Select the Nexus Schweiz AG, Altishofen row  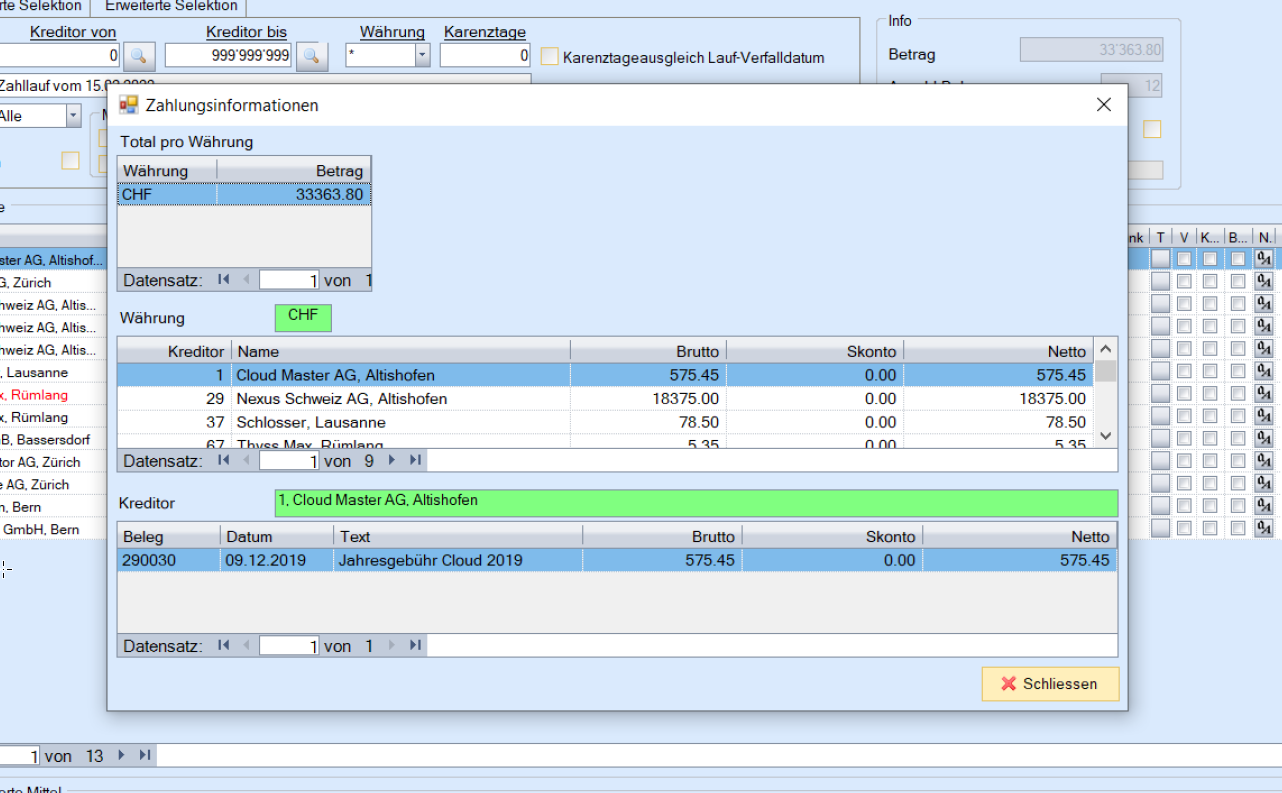(342, 399)
